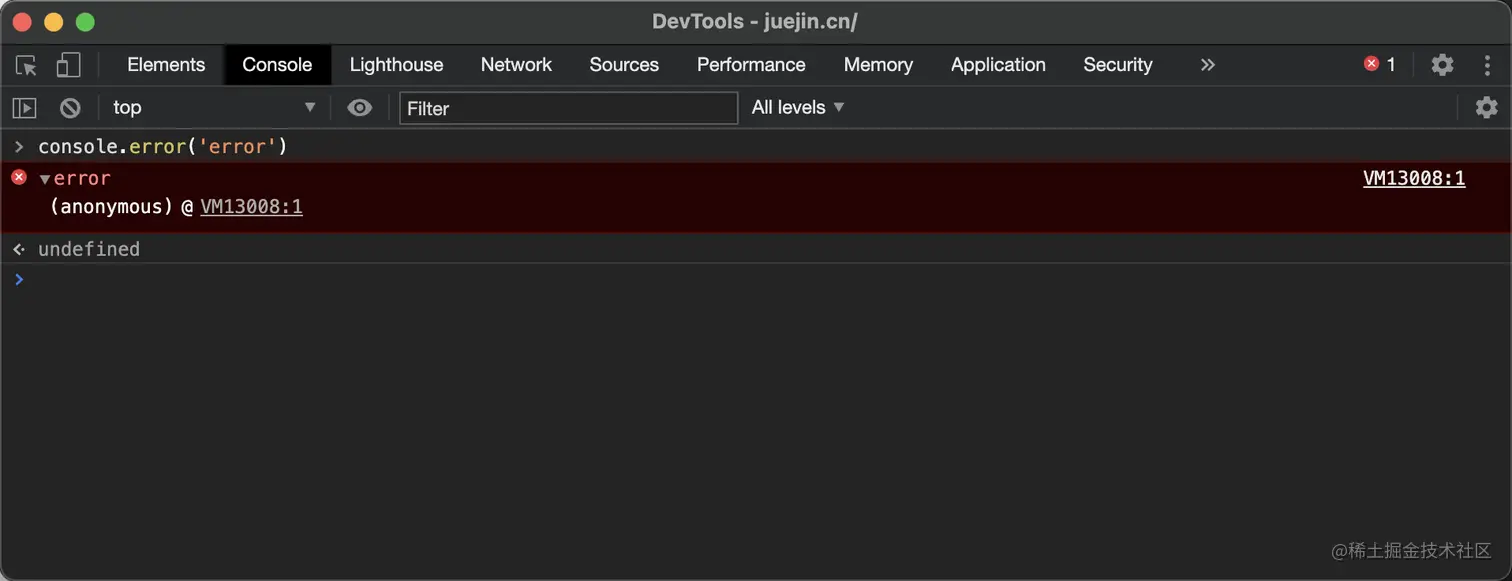
Task: Activate the inspect element picker icon
Action: pos(26,65)
